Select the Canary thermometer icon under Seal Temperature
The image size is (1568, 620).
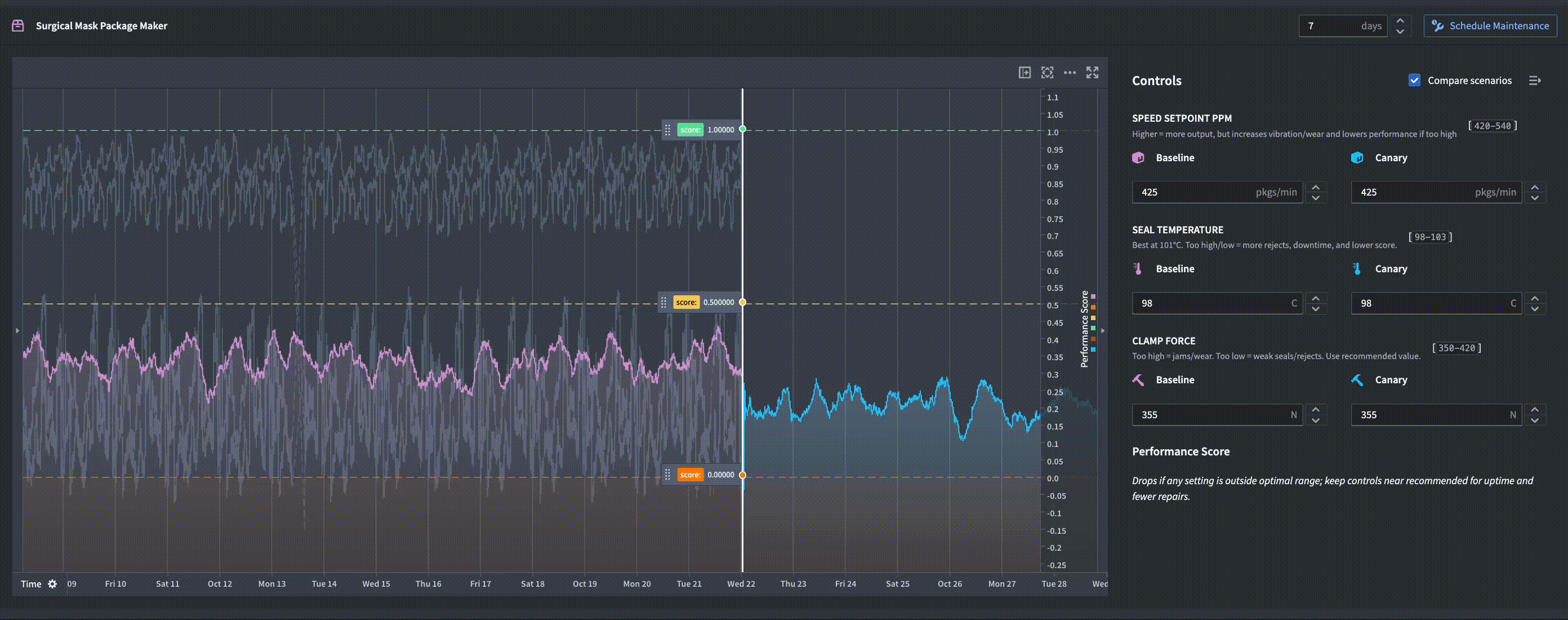[x=1357, y=268]
